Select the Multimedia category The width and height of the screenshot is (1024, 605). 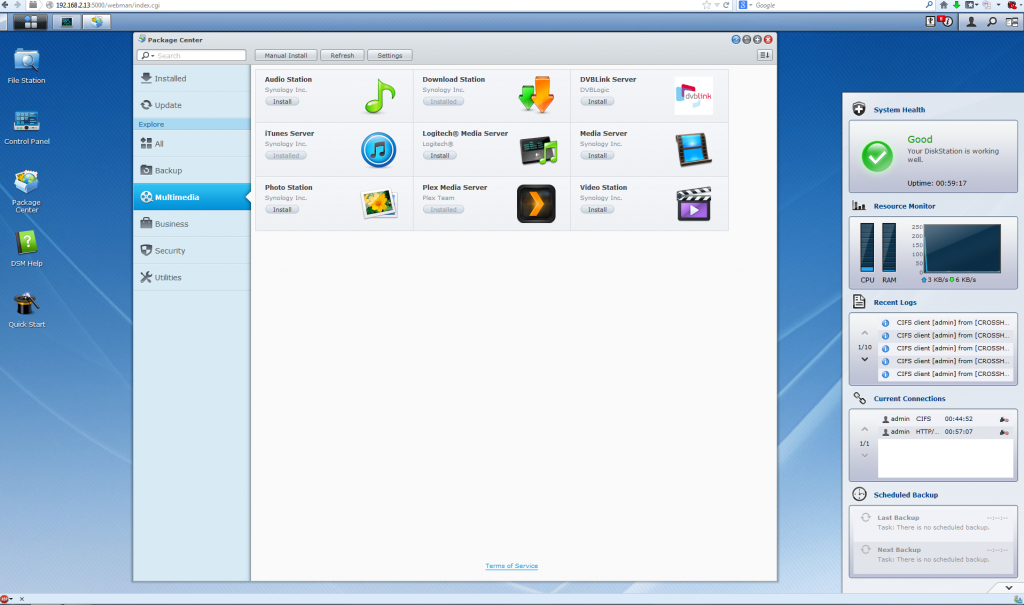(x=192, y=197)
